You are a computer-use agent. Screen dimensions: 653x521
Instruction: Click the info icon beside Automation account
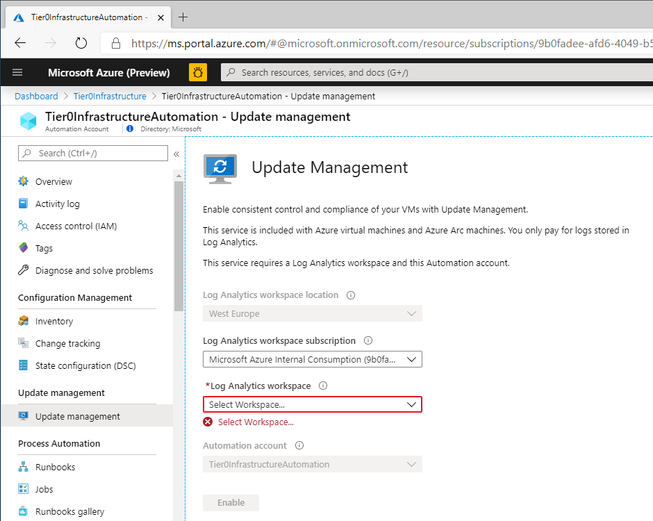299,446
